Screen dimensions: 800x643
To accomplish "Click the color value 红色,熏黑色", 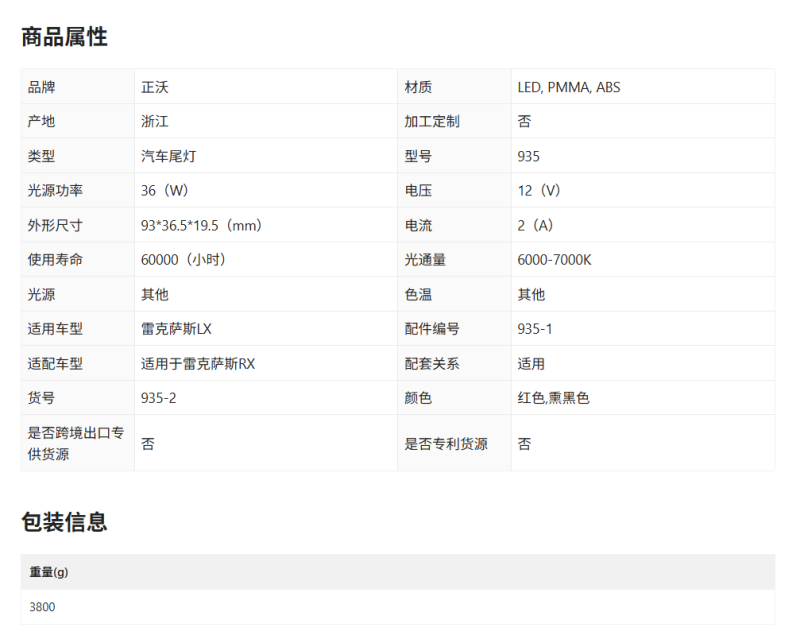I will point(553,398).
